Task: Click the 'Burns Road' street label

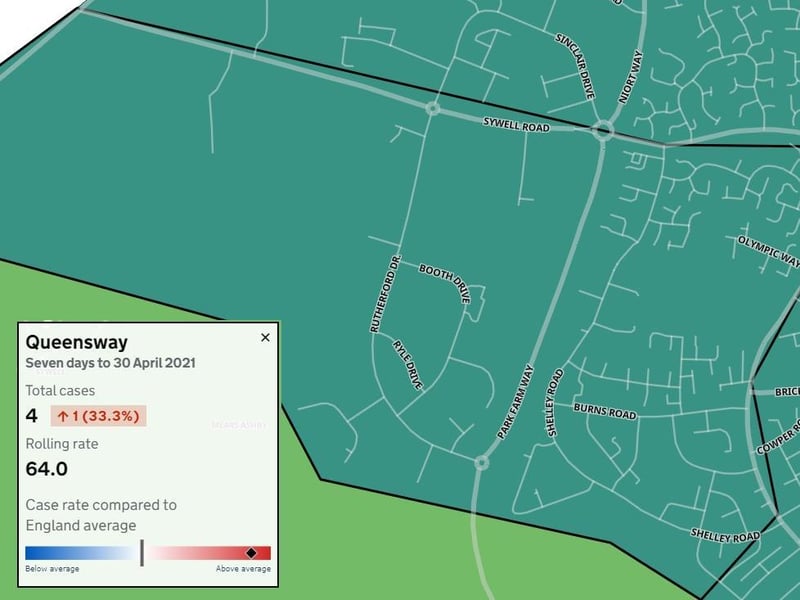Action: pos(605,411)
